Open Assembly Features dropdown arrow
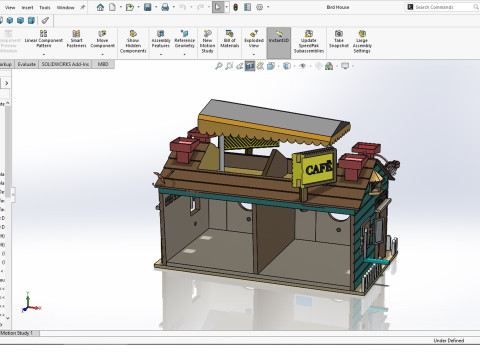Screen dimensions: 480x360 (161, 54)
